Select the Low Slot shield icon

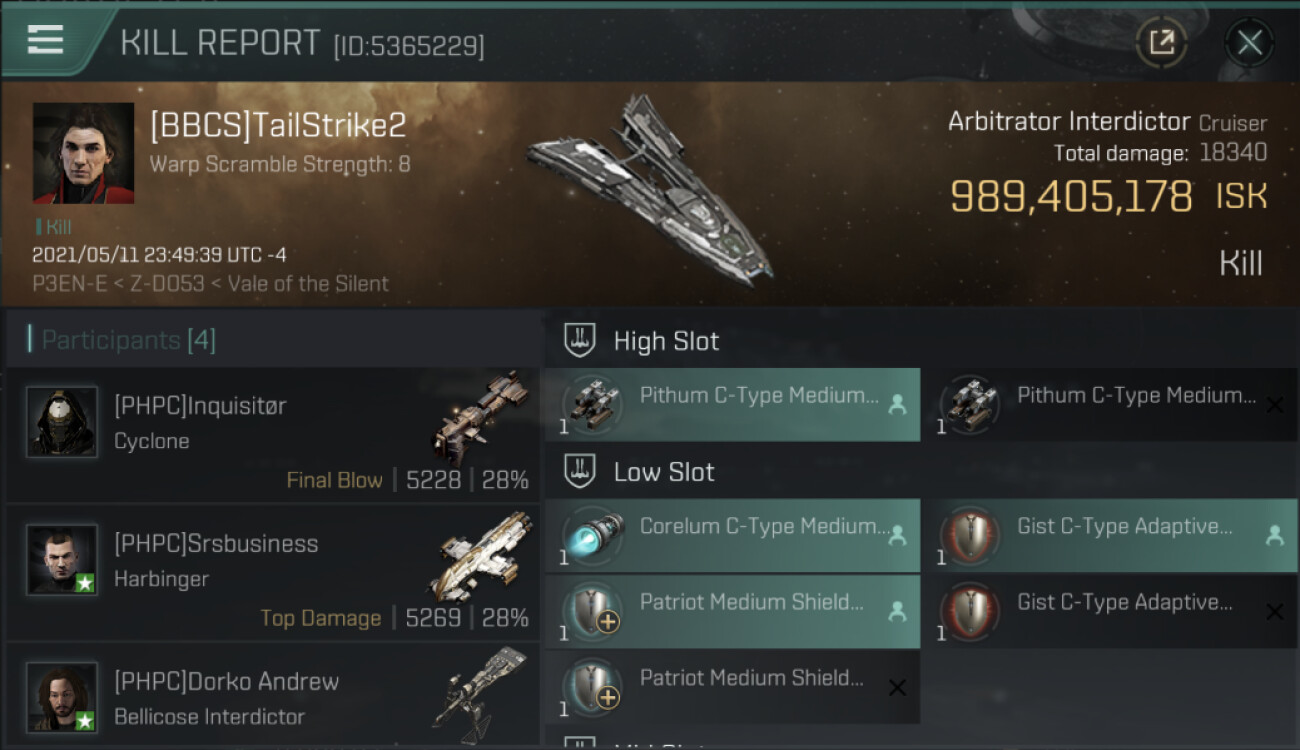(x=580, y=472)
